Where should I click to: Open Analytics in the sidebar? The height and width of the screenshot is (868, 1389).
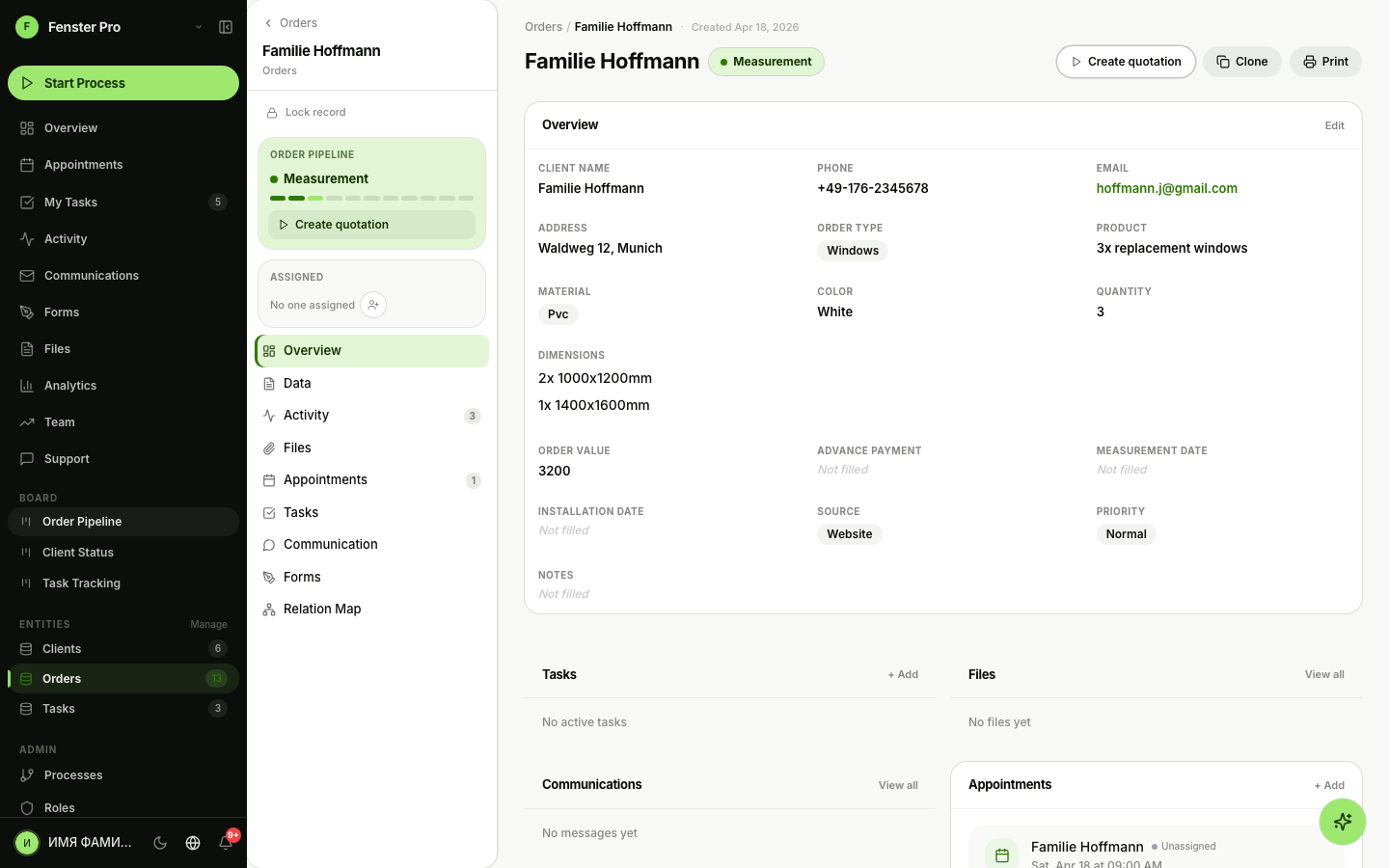[x=70, y=386]
